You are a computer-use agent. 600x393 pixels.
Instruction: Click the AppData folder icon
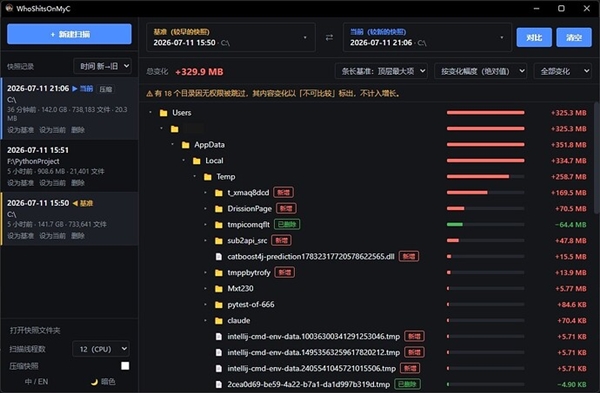click(x=186, y=145)
